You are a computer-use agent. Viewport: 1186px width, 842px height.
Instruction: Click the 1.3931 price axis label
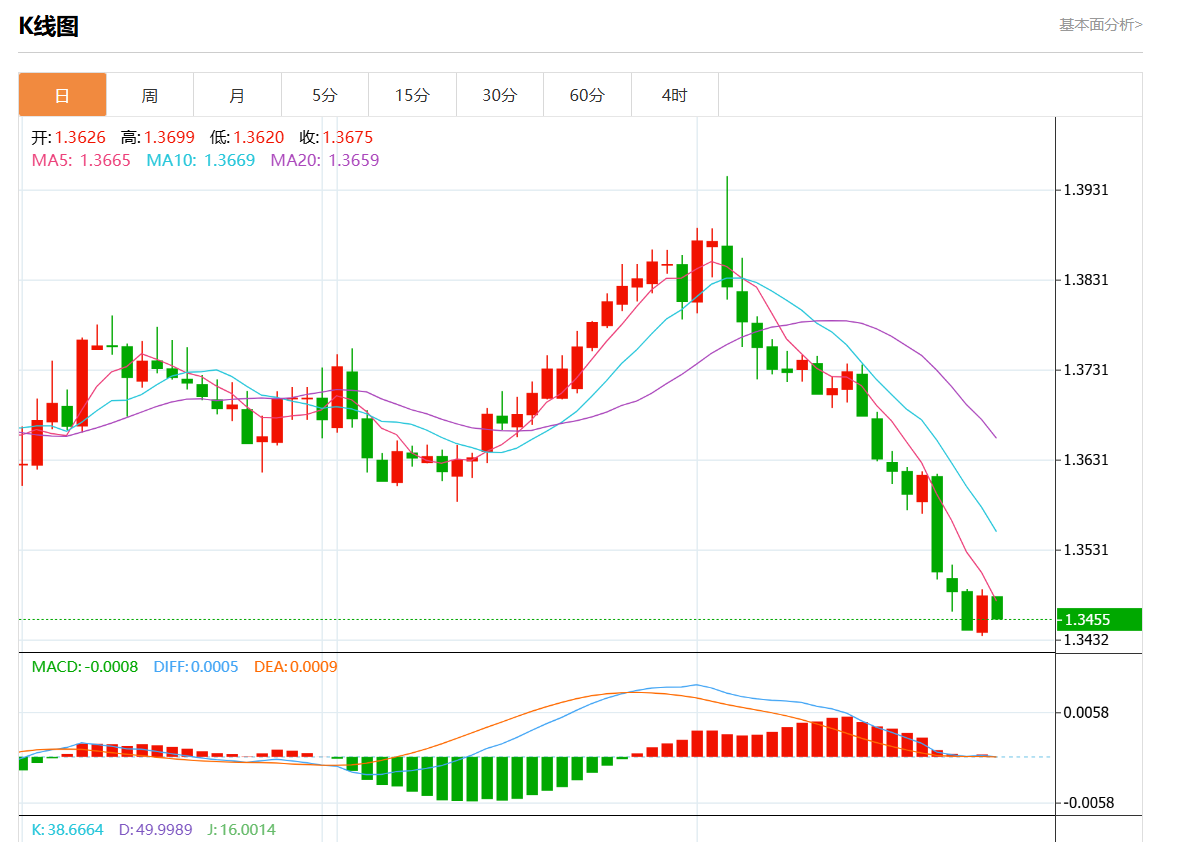click(1085, 190)
